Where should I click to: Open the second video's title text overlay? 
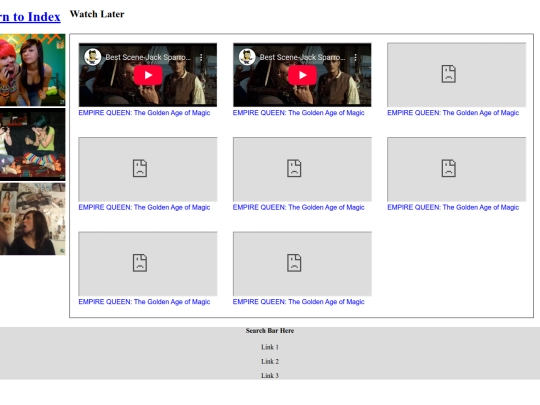pyautogui.click(x=302, y=58)
